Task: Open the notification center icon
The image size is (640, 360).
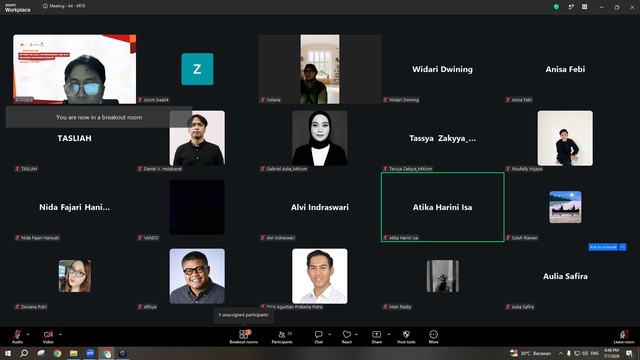Action: pyautogui.click(x=629, y=353)
